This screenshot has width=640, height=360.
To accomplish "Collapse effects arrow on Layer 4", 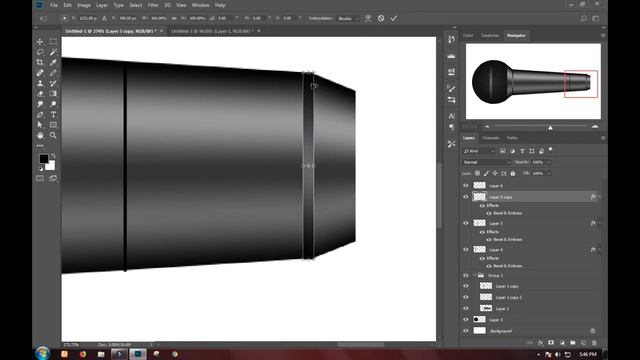I will (600, 249).
